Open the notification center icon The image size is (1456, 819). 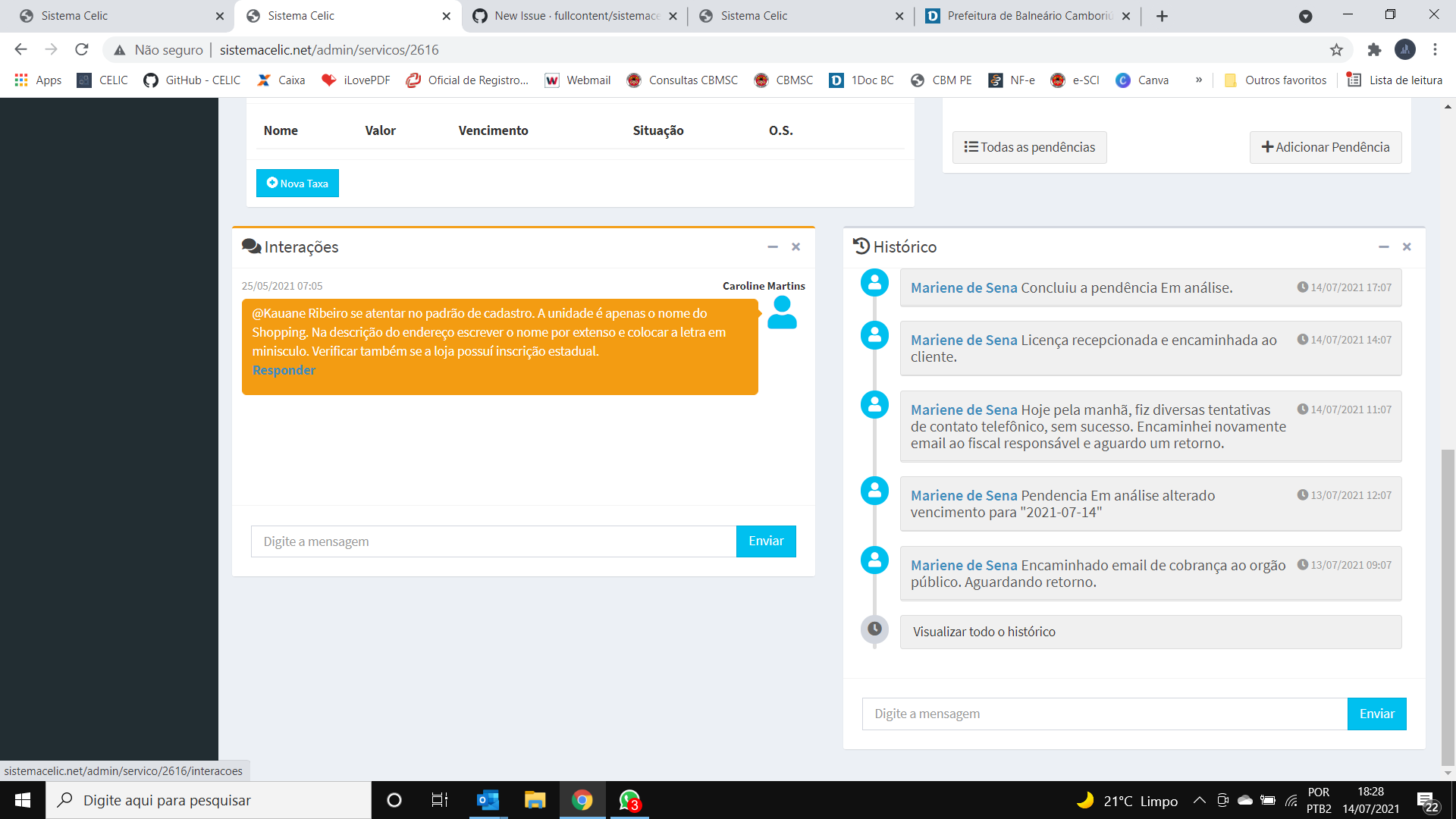tap(1428, 801)
